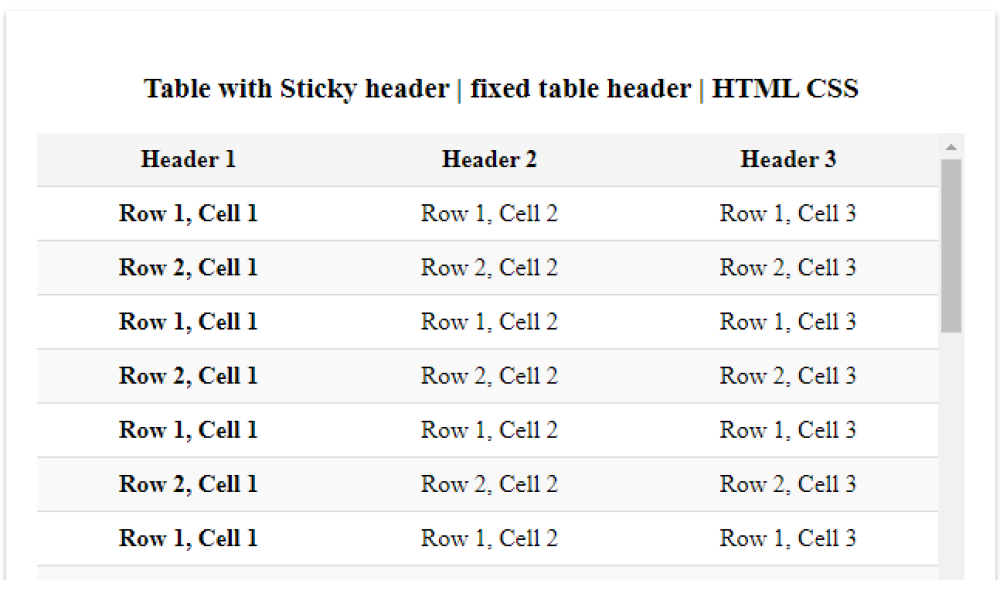
Task: Select the Header 2 column heading
Action: [489, 159]
